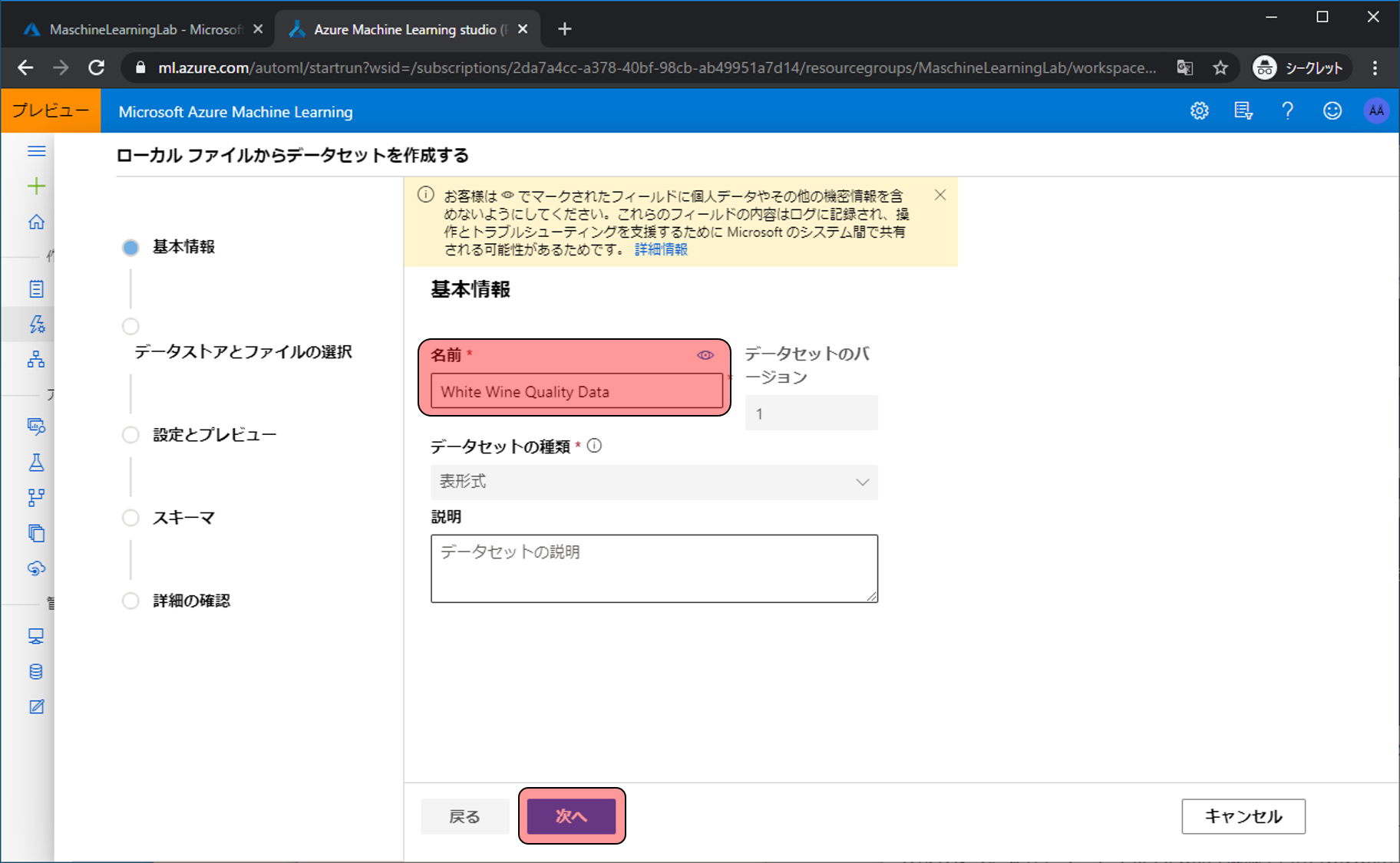Click the smiley feedback icon
Viewport: 1400px width, 863px height.
click(1332, 111)
